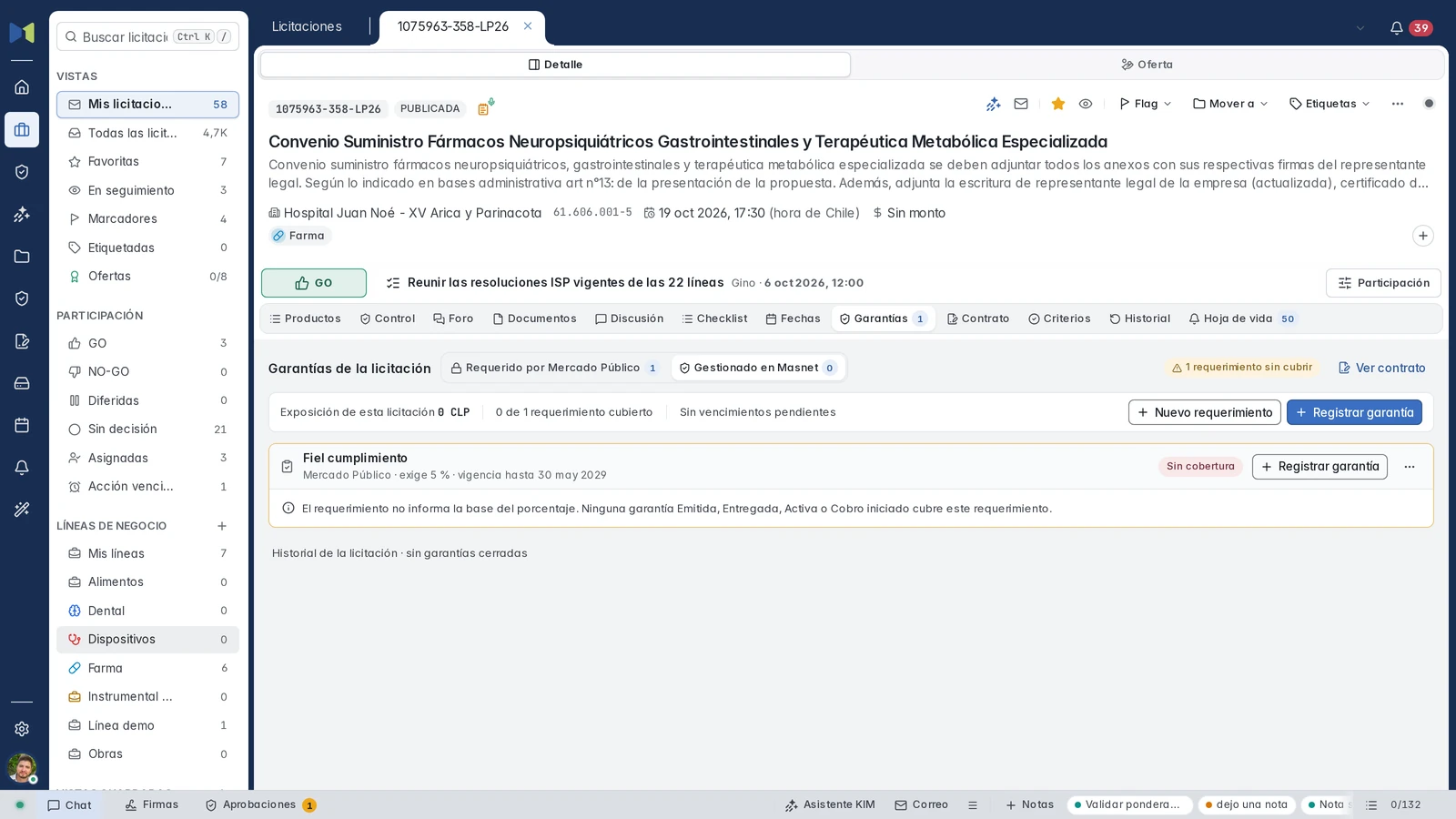Toggle the favorite star for this tender
The height and width of the screenshot is (819, 1456).
pyautogui.click(x=1058, y=104)
